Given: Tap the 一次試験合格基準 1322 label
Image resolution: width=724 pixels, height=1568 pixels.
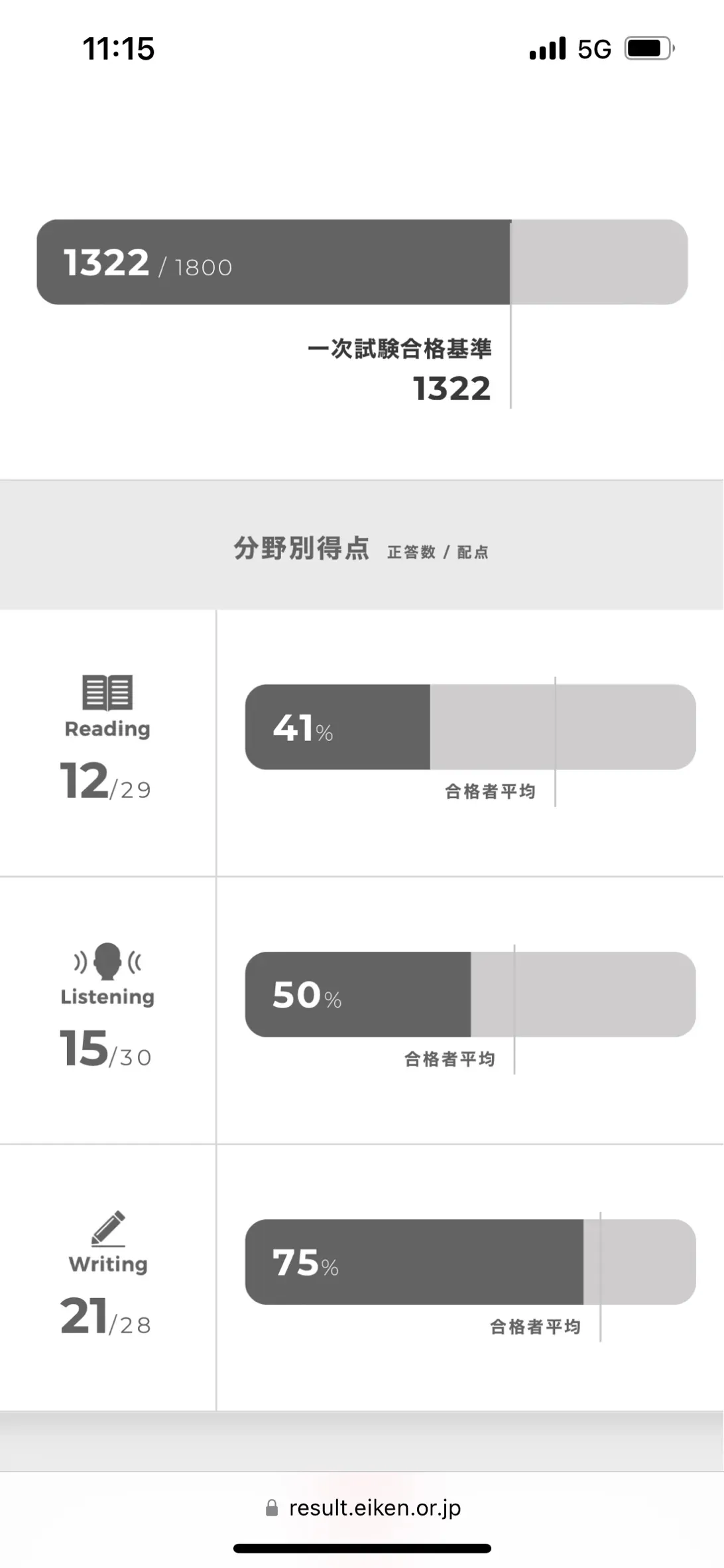Looking at the screenshot, I should tap(400, 370).
